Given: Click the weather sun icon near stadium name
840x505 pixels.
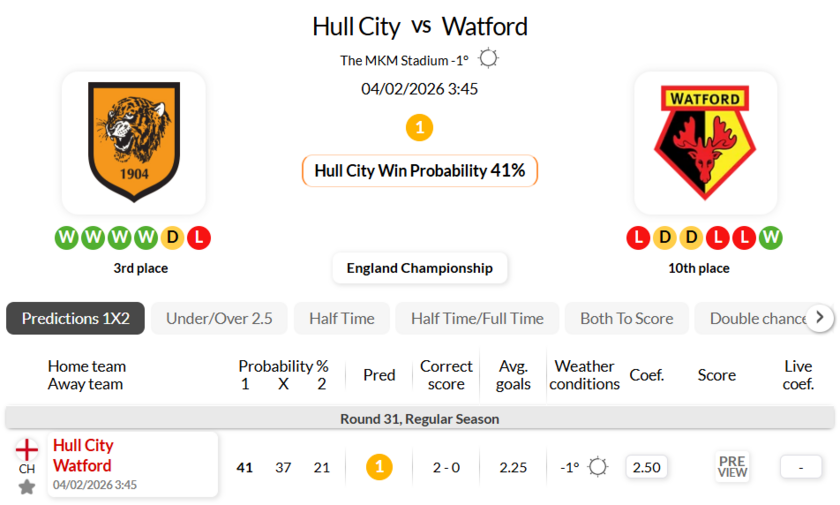Looking at the screenshot, I should point(488,59).
